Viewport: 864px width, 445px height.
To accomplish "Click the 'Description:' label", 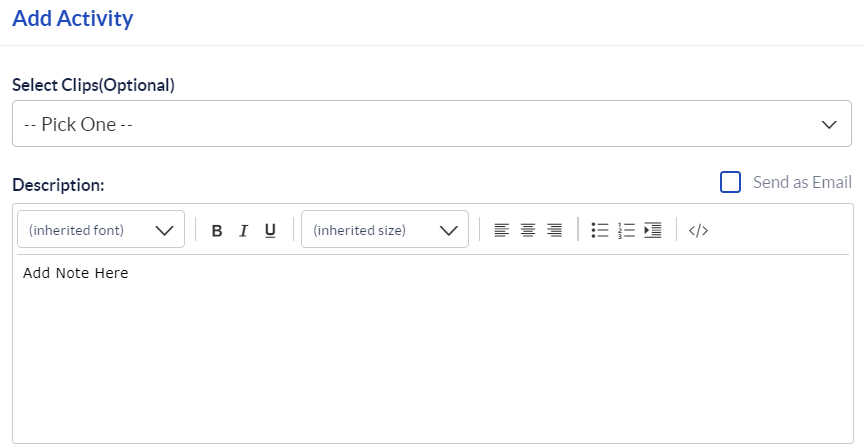I will tap(58, 185).
